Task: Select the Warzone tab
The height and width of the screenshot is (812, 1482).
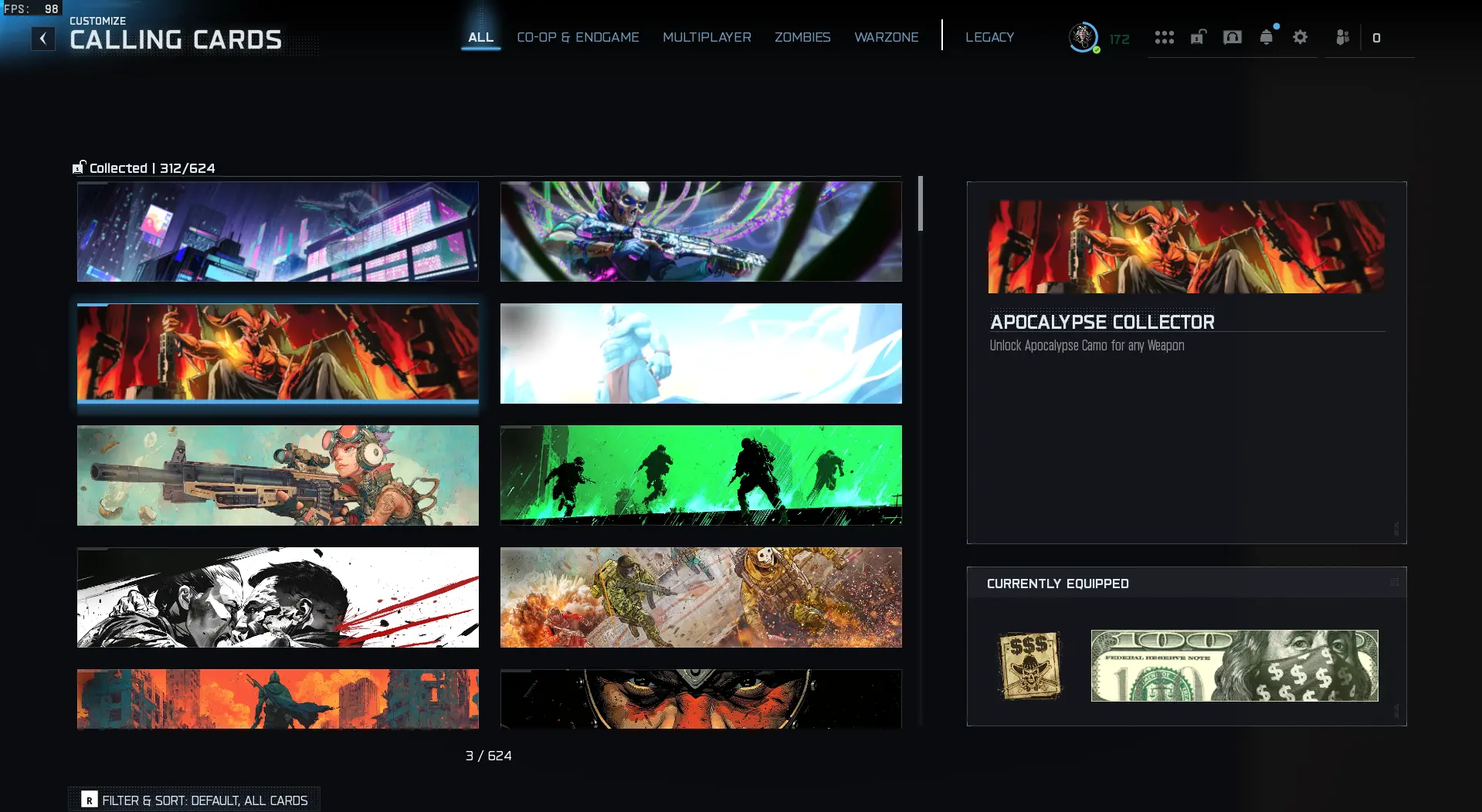Action: pos(886,37)
